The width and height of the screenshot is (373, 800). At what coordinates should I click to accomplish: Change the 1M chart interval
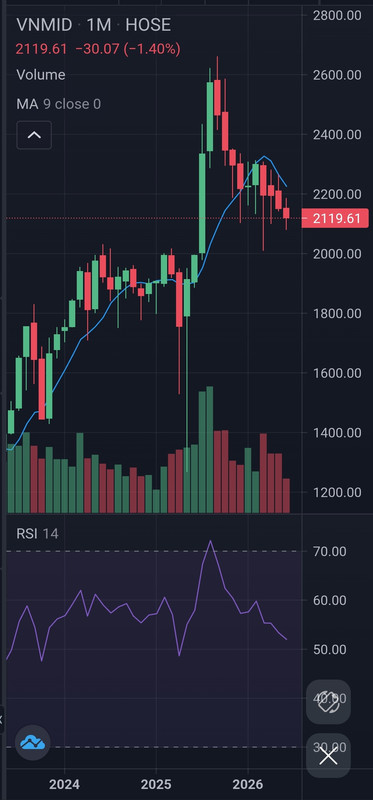[99, 25]
